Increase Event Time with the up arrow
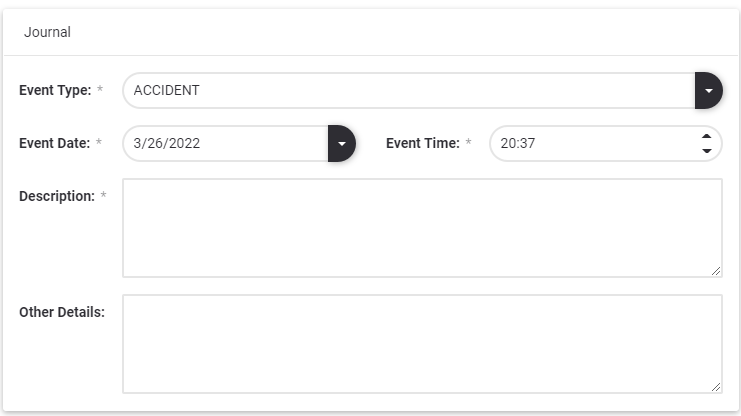The image size is (741, 416). pyautogui.click(x=707, y=136)
